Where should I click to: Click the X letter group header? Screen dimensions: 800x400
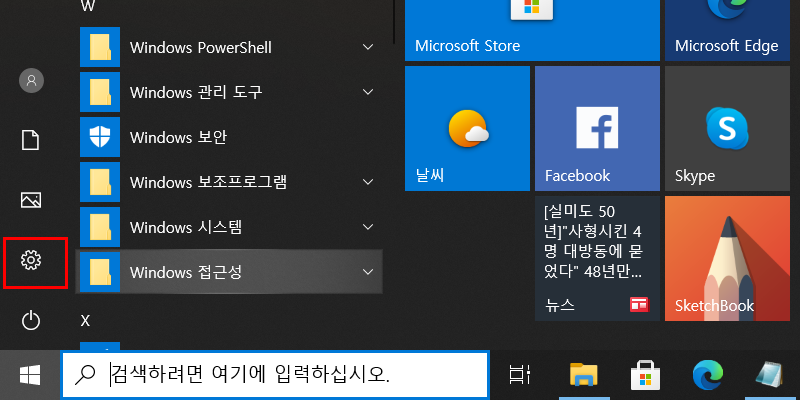pyautogui.click(x=85, y=321)
